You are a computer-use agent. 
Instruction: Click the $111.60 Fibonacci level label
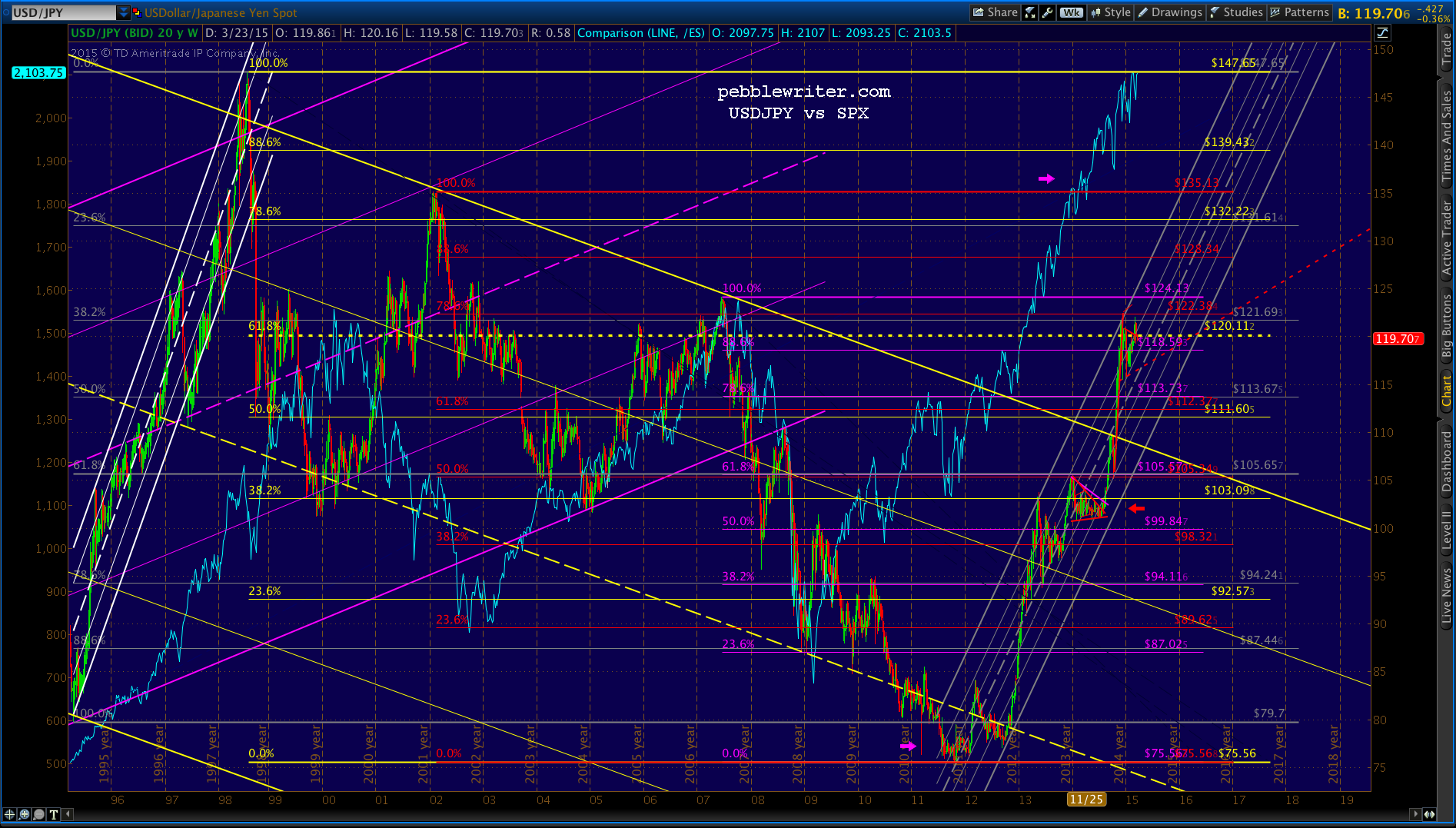[x=1229, y=409]
